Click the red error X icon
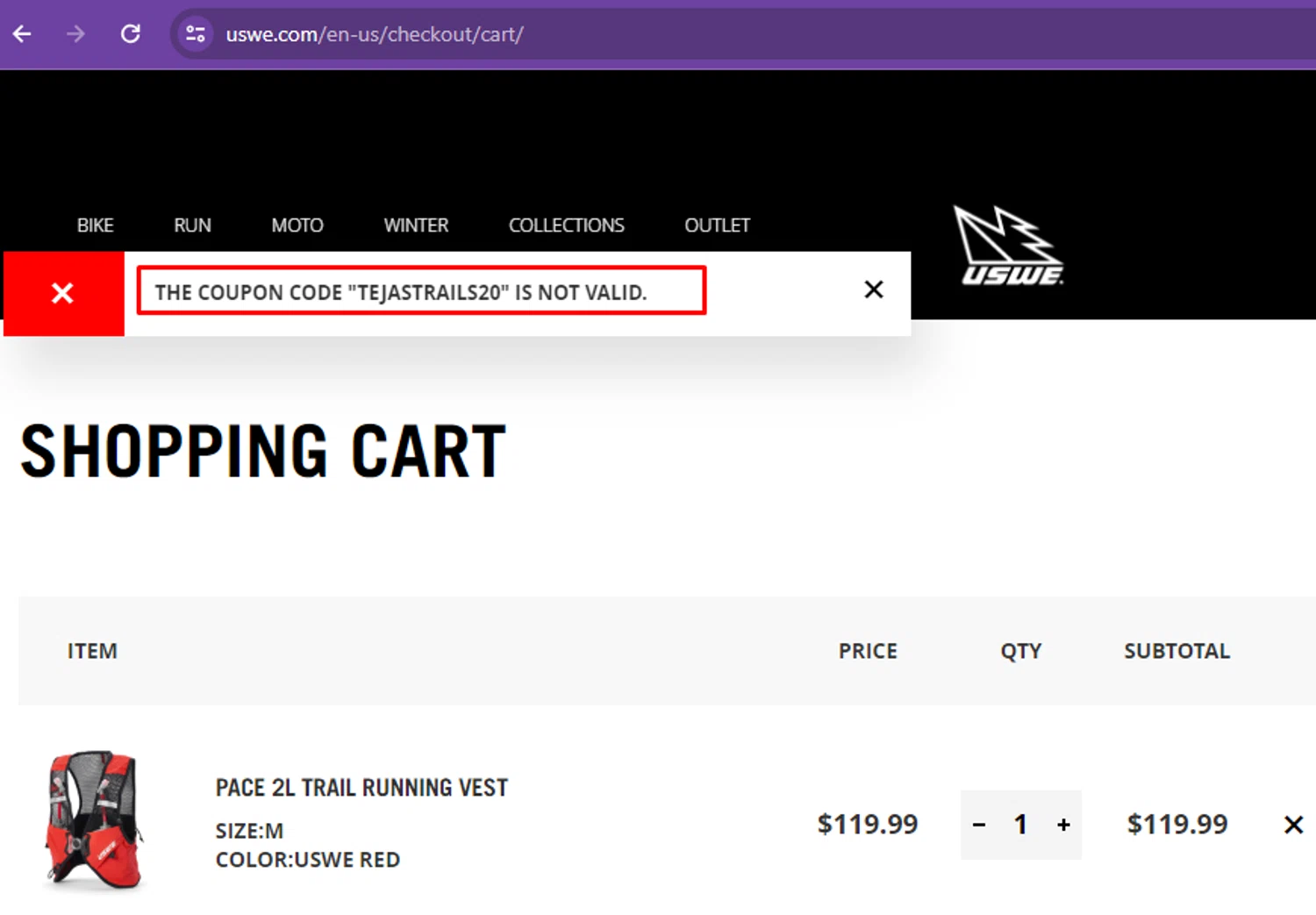This screenshot has width=1316, height=915. [x=62, y=293]
